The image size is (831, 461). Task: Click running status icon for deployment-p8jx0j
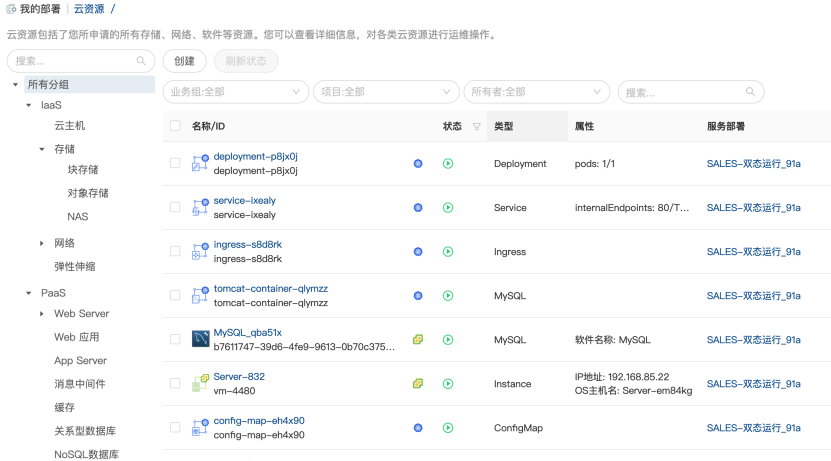point(448,164)
